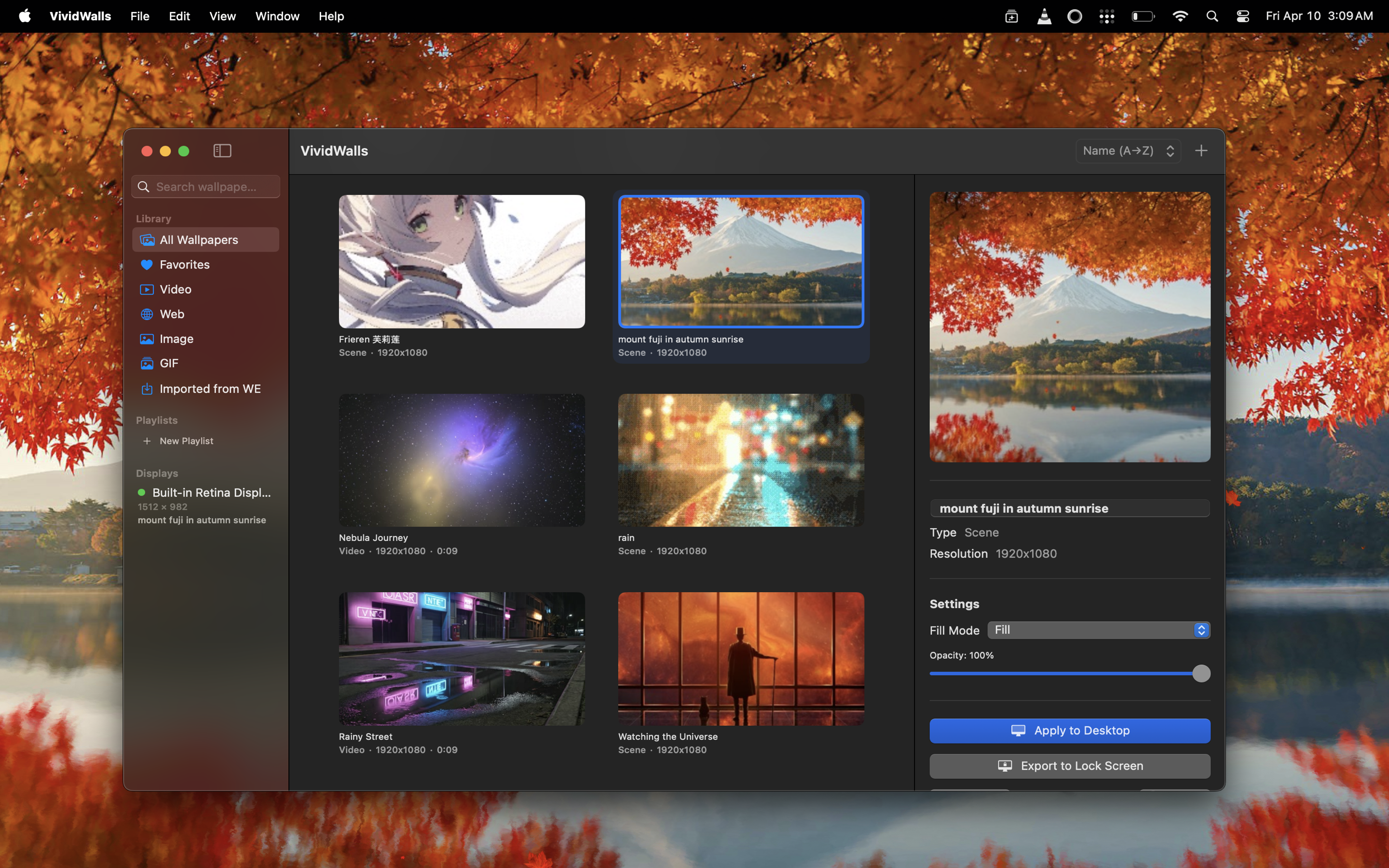Click the green display status dot

click(x=141, y=492)
